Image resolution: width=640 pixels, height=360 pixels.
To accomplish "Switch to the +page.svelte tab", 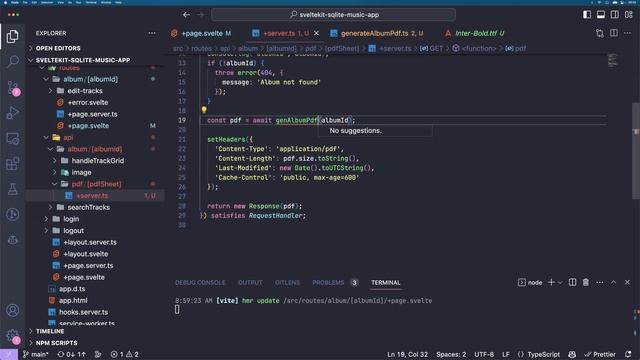I will (x=201, y=33).
